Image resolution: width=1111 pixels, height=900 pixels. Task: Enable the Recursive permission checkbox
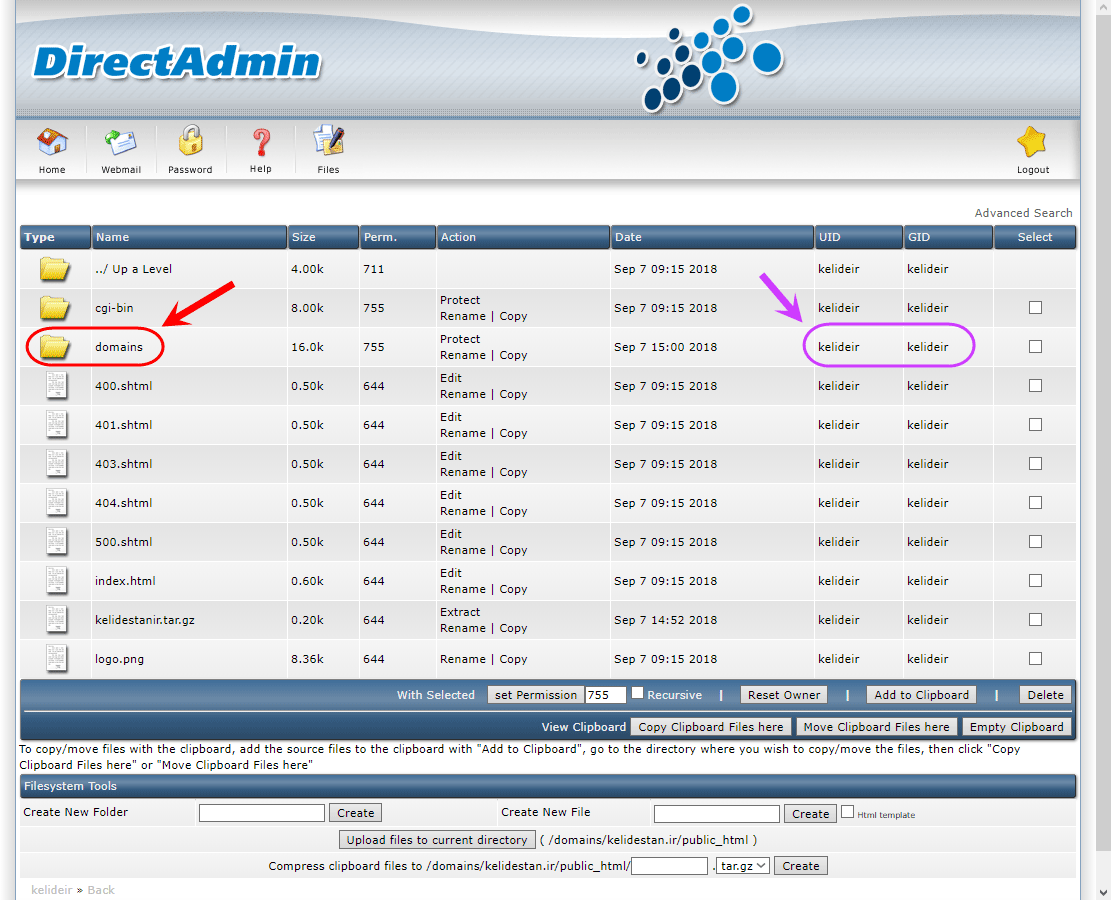(x=638, y=693)
